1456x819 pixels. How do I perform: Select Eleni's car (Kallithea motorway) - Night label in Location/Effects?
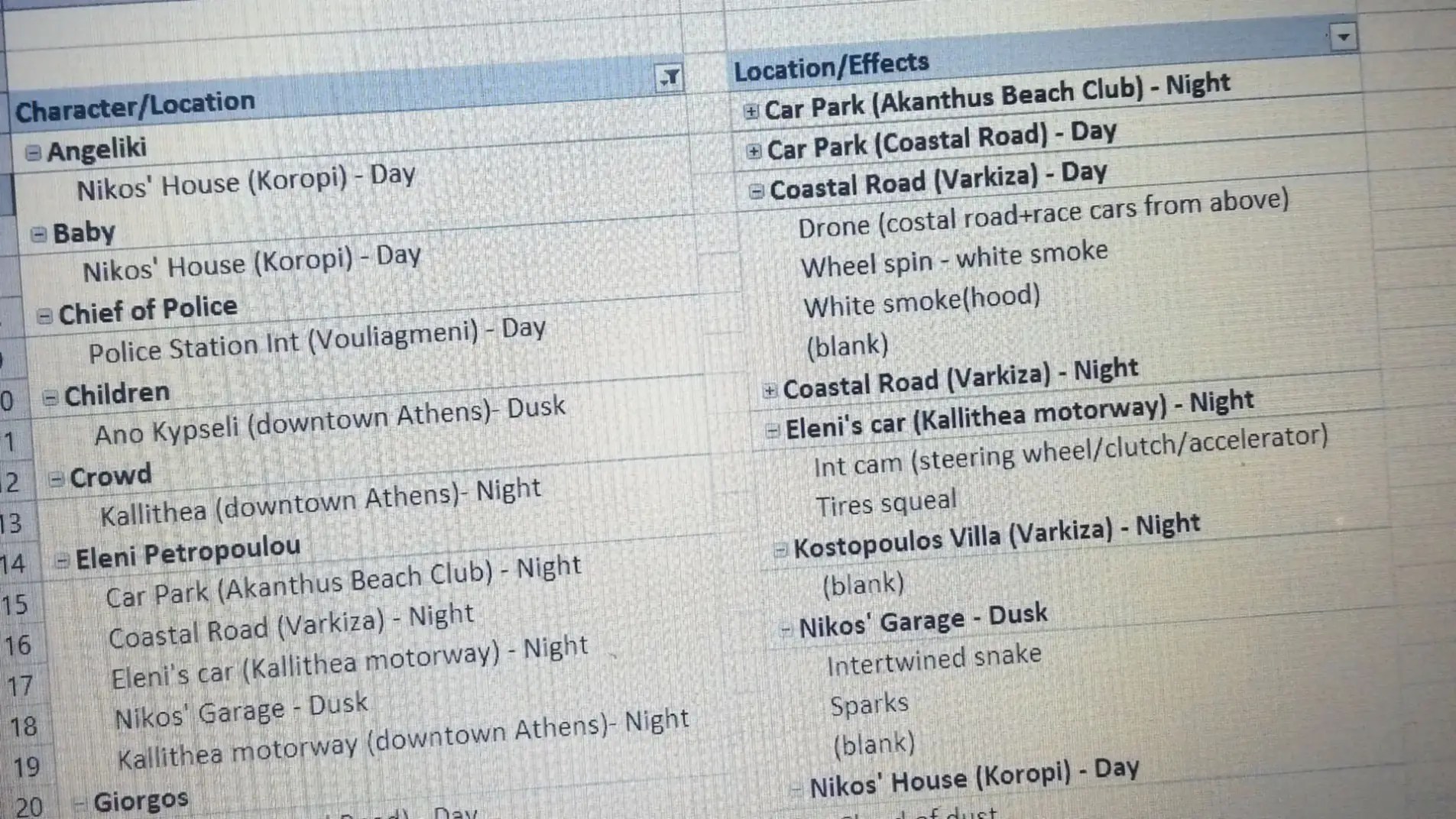click(1020, 416)
